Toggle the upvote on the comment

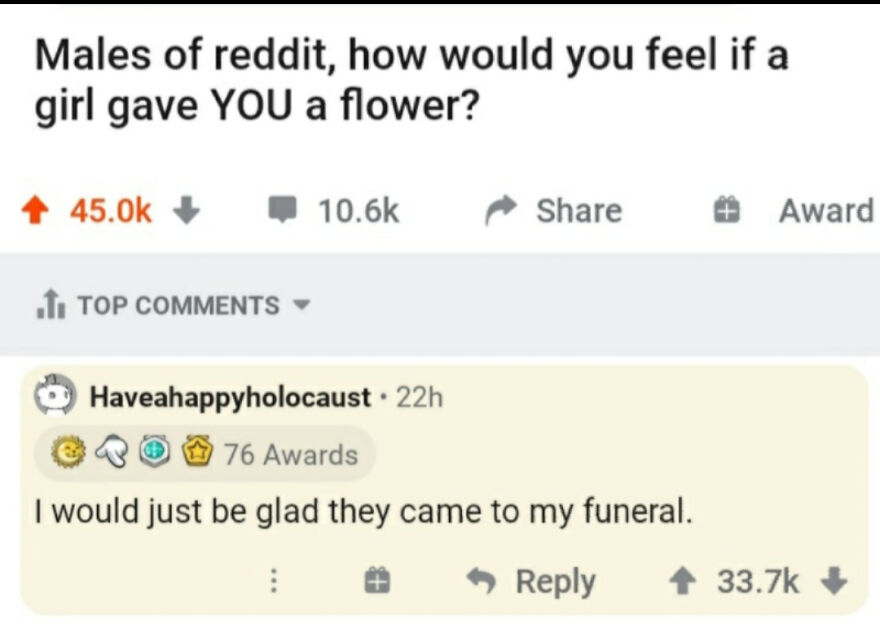(684, 579)
